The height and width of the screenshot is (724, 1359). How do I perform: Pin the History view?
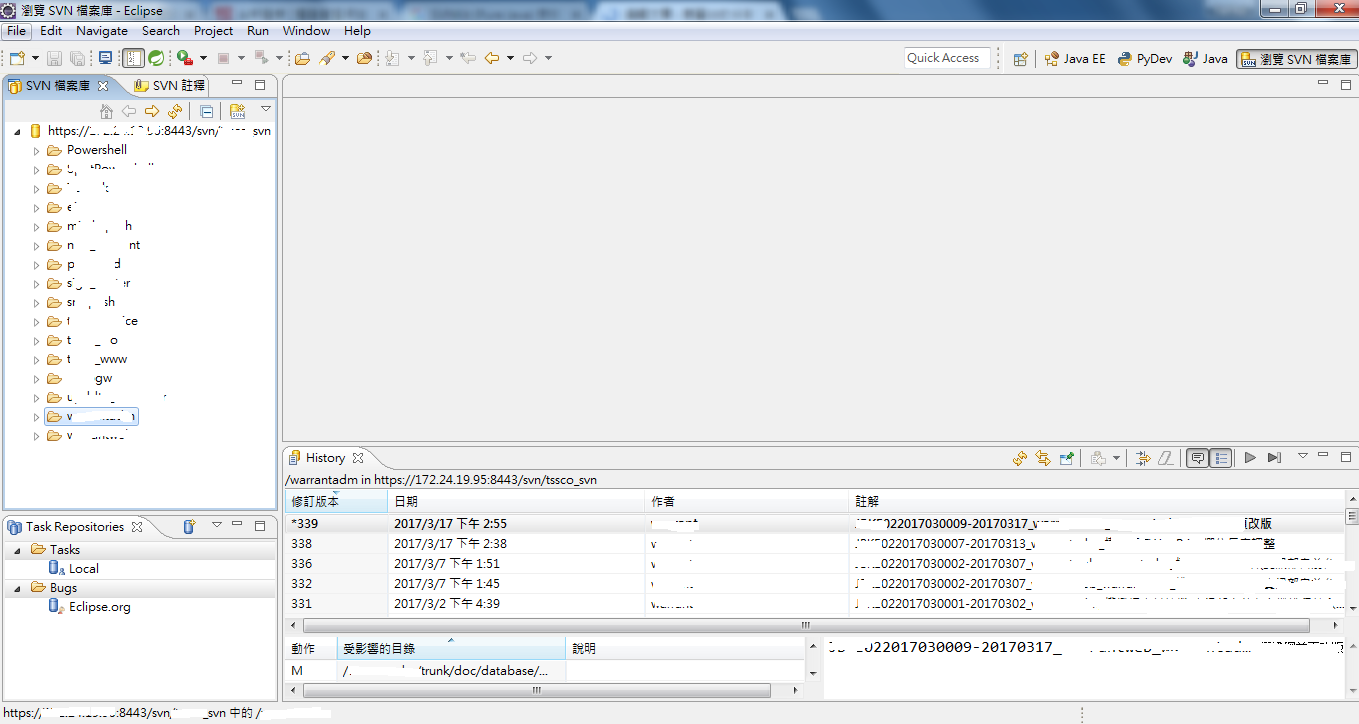pyautogui.click(x=1067, y=458)
